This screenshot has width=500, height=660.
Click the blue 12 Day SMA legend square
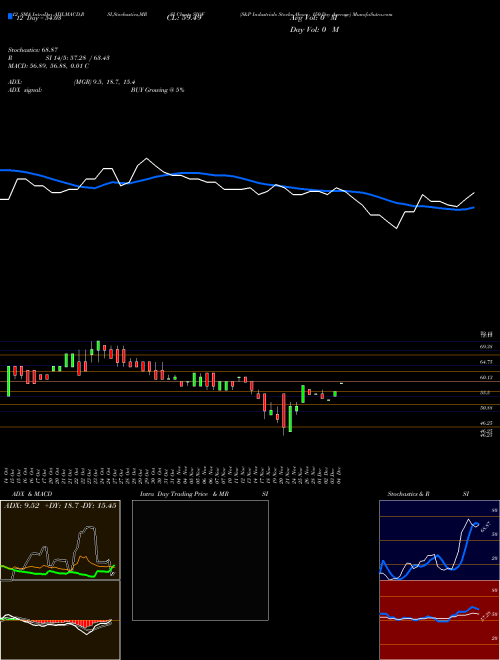point(11,16)
